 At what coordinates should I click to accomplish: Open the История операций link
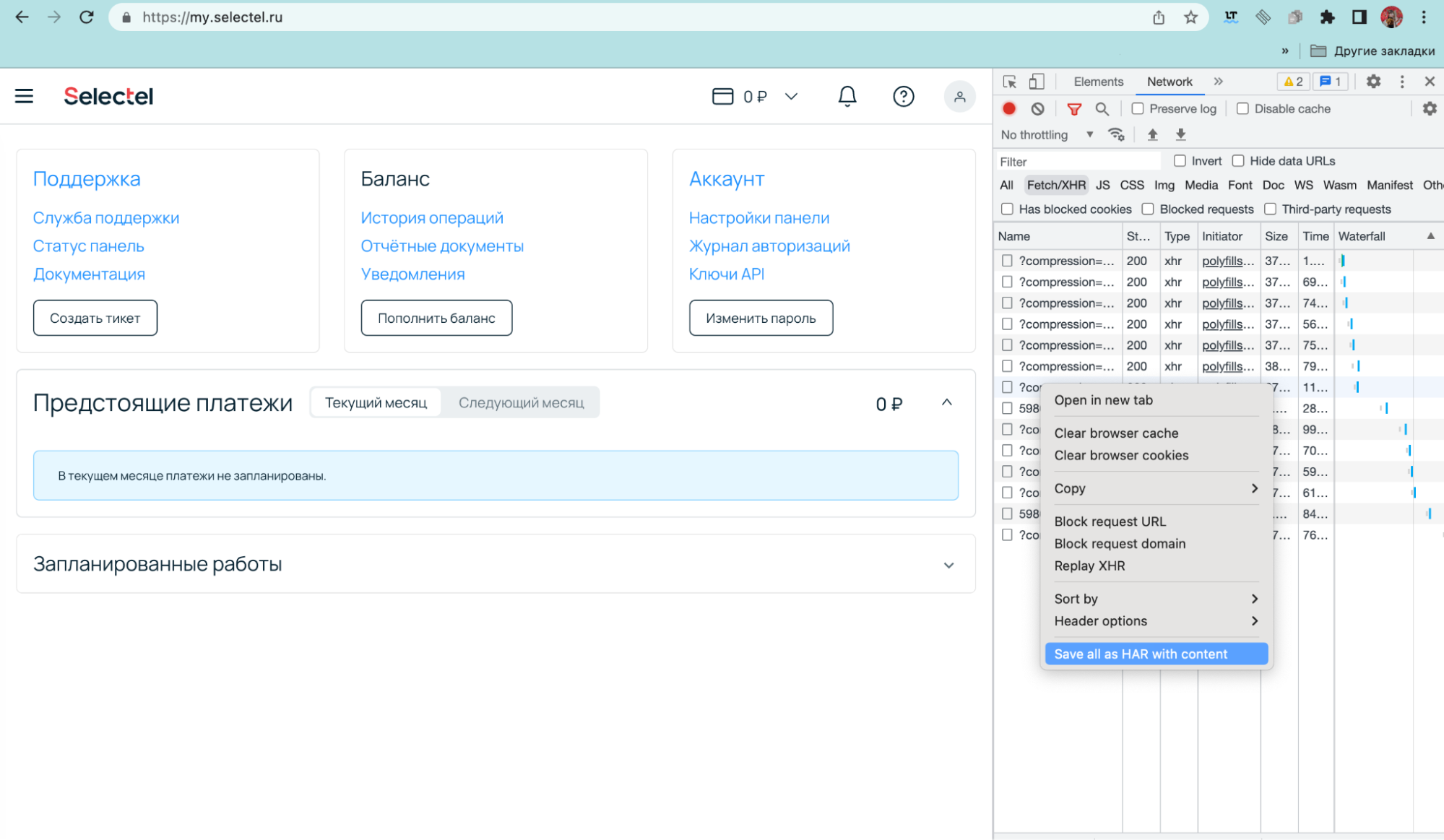[432, 218]
